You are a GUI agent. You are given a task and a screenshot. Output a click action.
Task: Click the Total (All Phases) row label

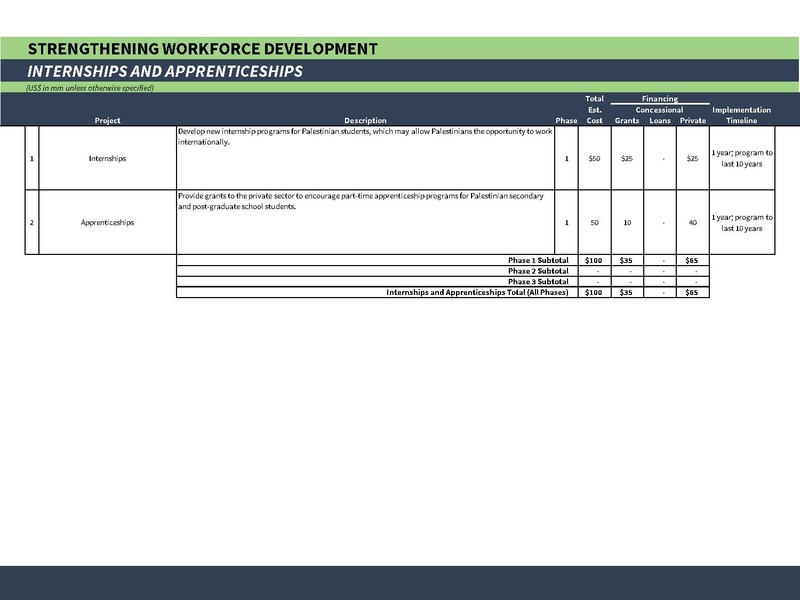[x=477, y=293]
